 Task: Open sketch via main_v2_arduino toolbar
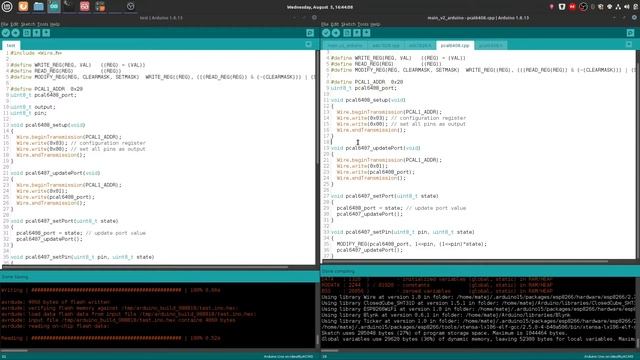[x=357, y=33]
